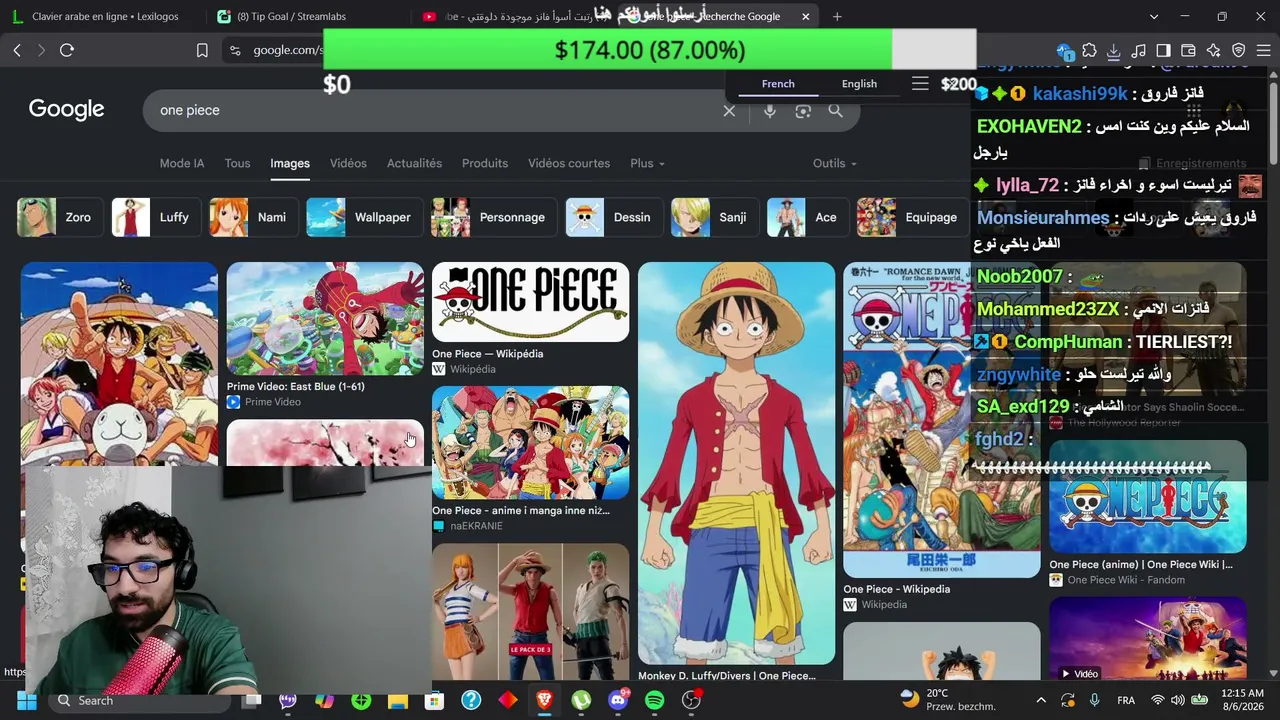
Task: Open OBS Studio from the taskbar
Action: [691, 700]
